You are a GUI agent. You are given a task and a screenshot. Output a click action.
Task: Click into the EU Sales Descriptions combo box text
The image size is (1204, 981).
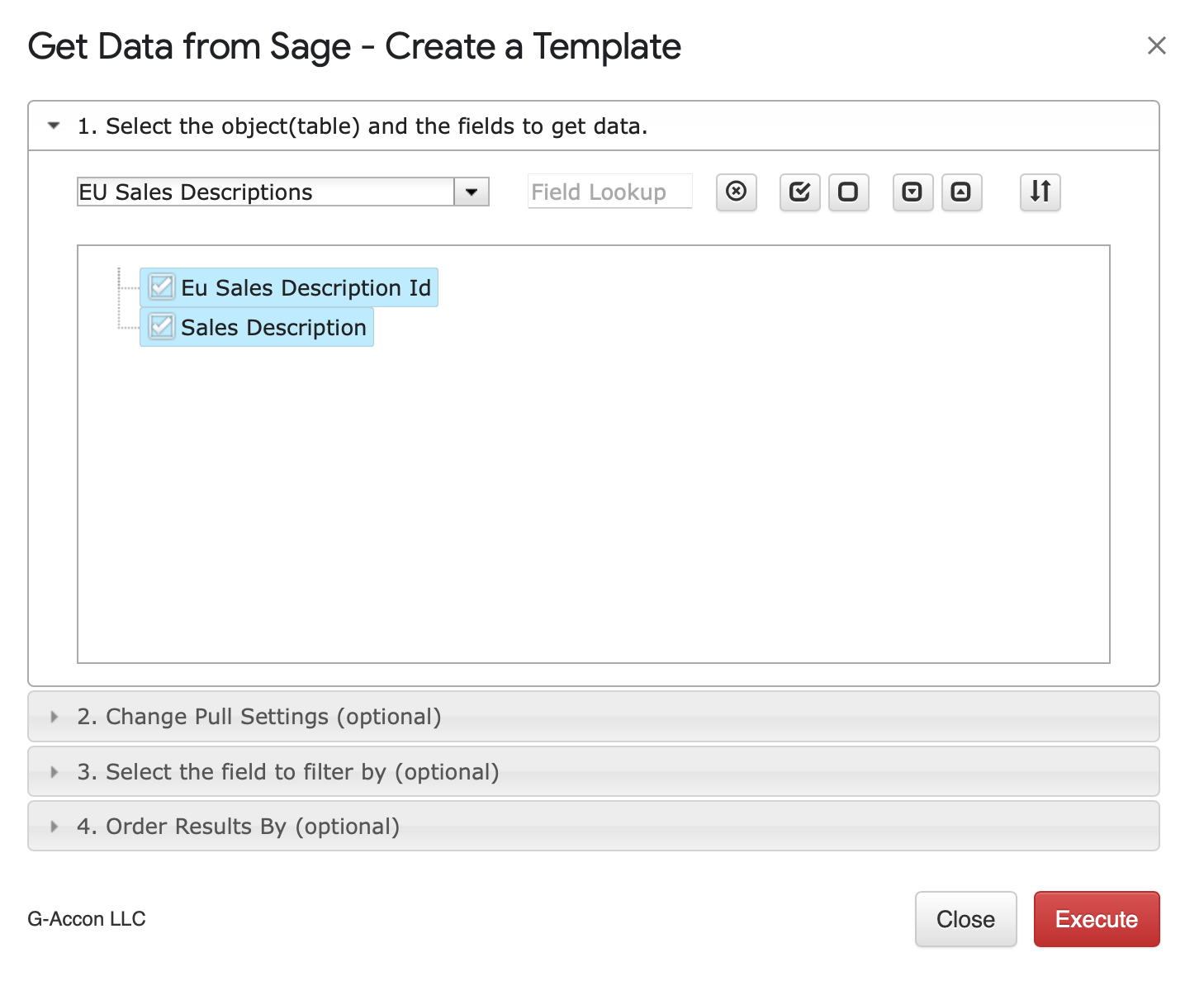click(266, 192)
